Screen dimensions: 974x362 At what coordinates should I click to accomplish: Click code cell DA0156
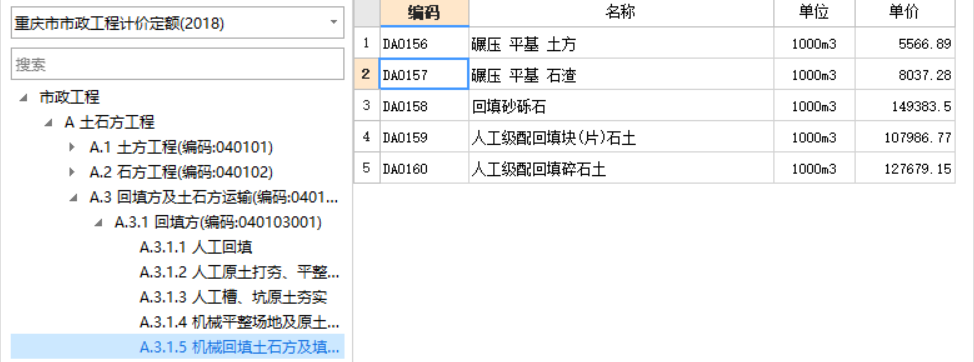(424, 43)
